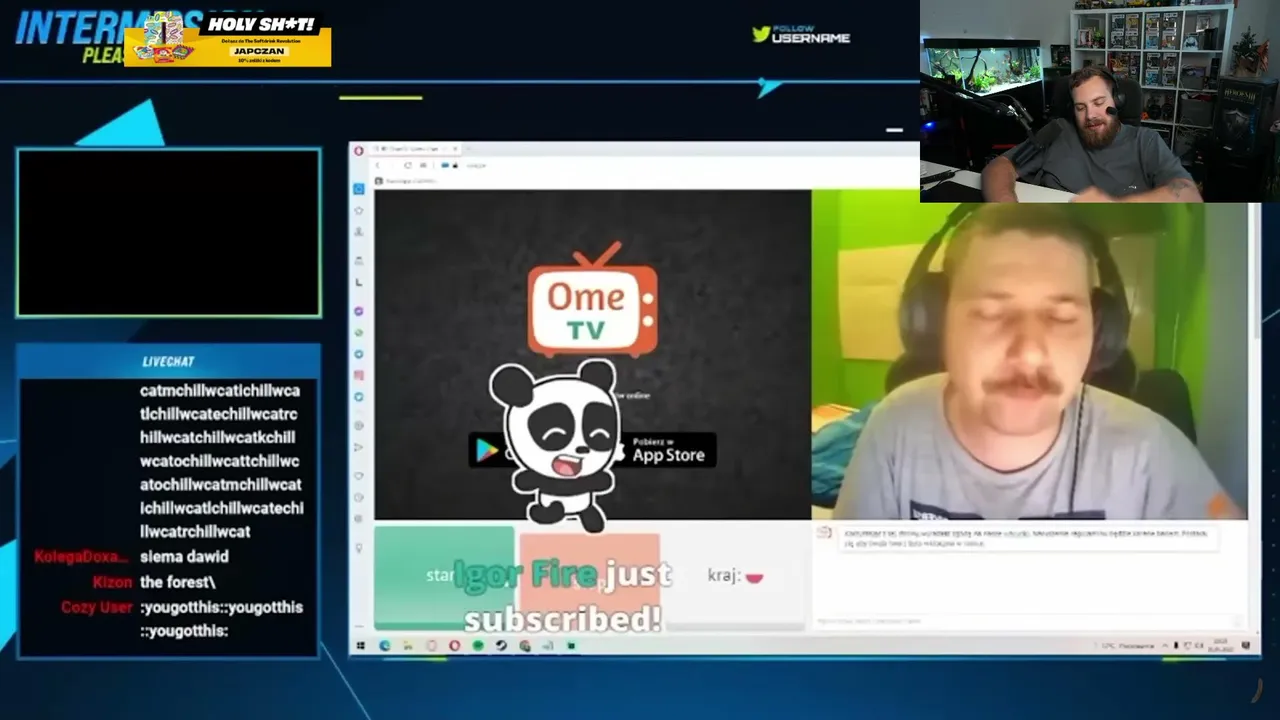Click the chat report icon beside message
Viewport: 1280px width, 720px height.
(x=824, y=533)
